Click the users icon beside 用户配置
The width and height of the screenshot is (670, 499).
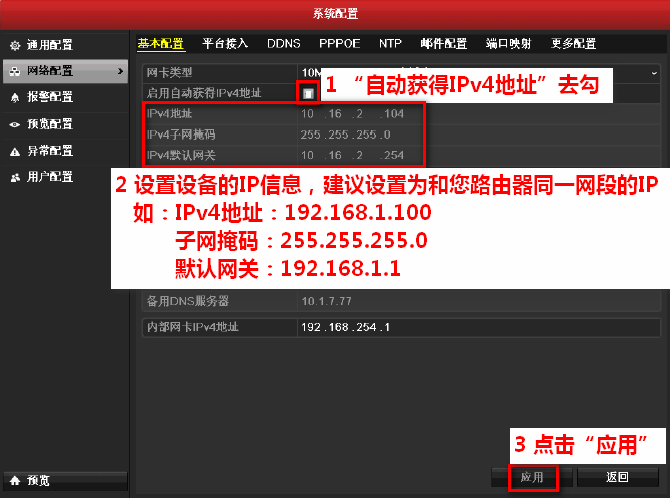15,178
